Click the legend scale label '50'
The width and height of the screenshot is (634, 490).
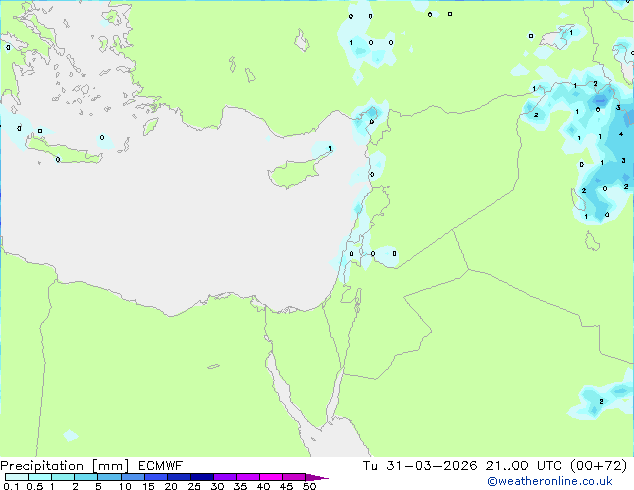tap(310, 486)
